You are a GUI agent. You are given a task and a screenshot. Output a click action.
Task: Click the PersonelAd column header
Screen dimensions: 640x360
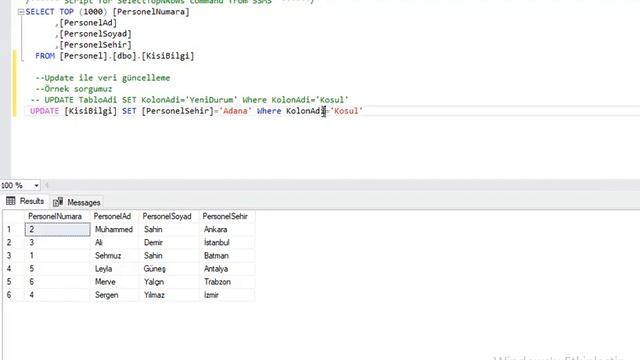tap(114, 216)
